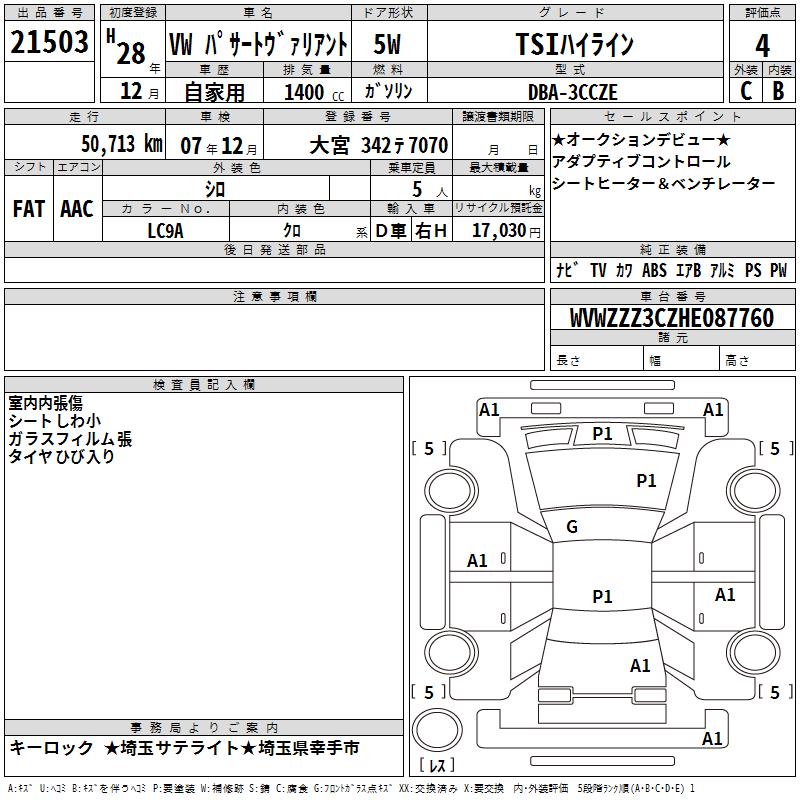The image size is (800, 800).
Task: Select the P1 mark on the front bumper
Action: (x=602, y=434)
